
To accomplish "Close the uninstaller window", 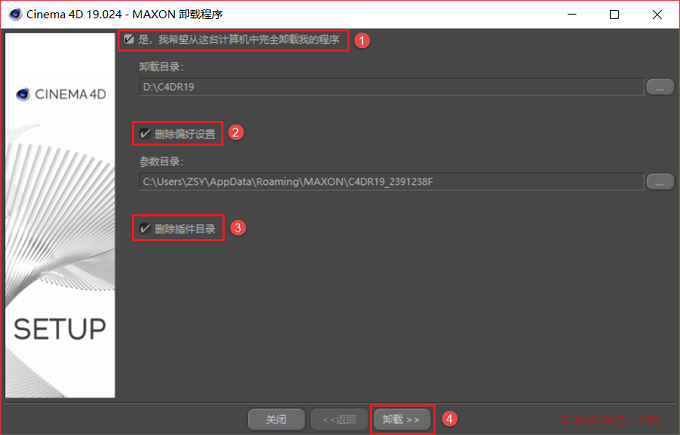I will click(x=657, y=14).
